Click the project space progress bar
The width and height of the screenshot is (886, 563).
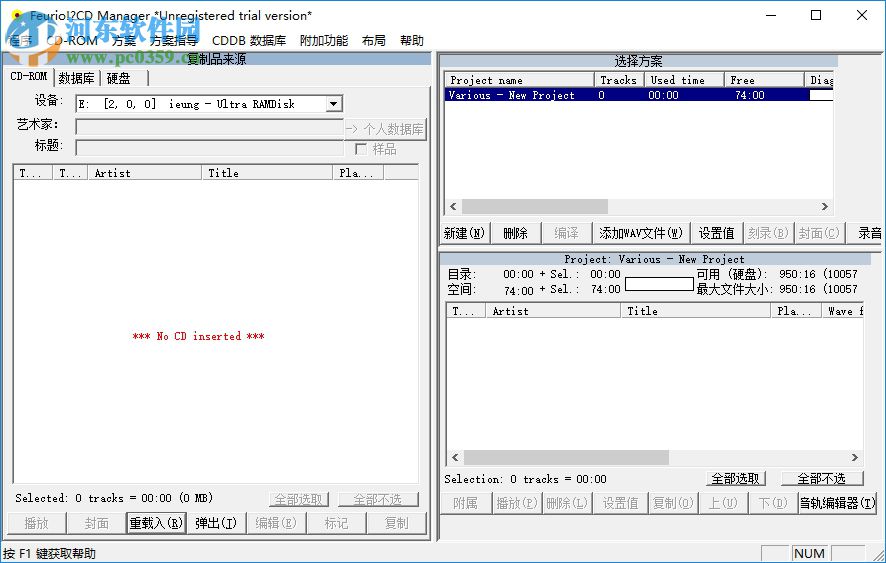tap(659, 284)
